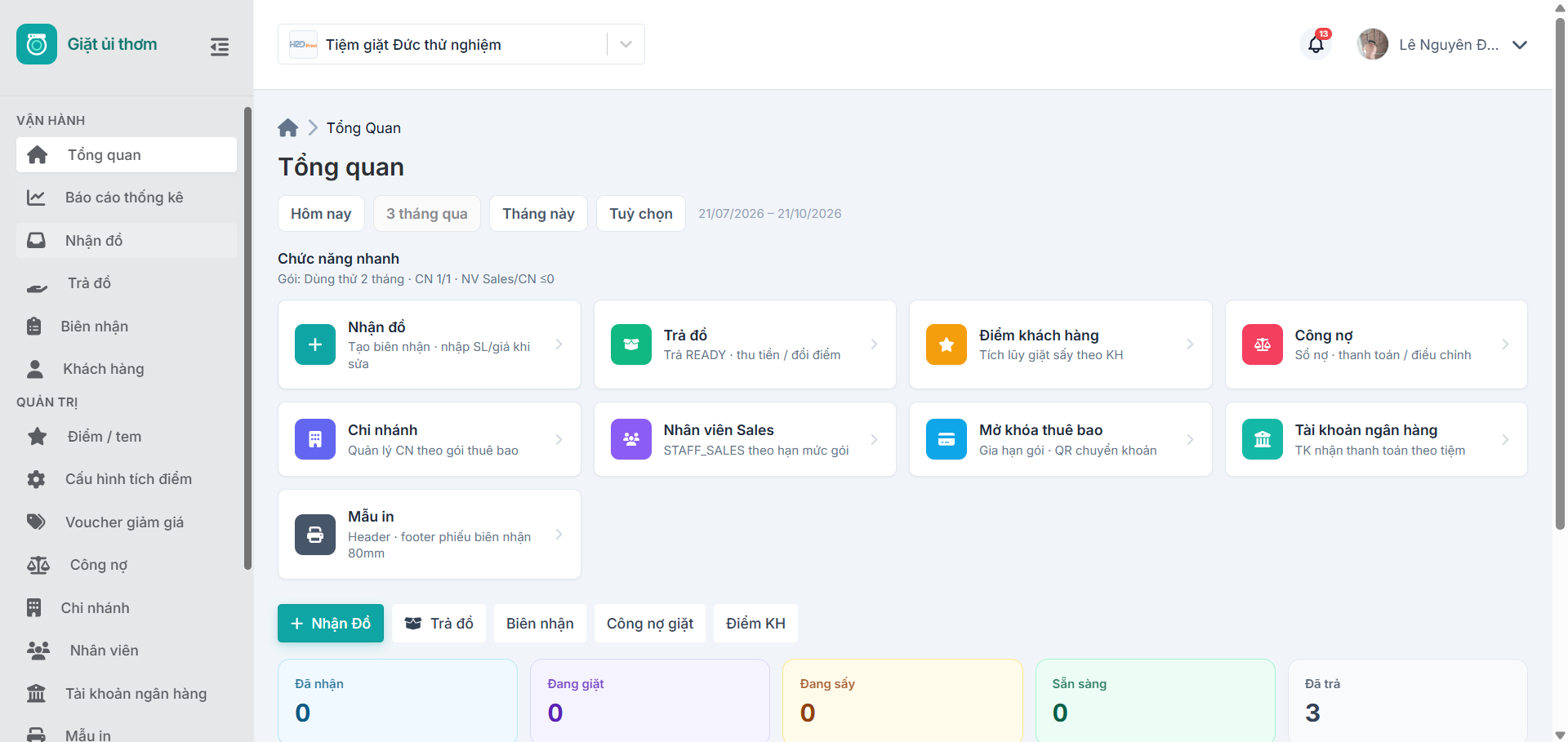This screenshot has height=742, width=1568.
Task: Click the user avatar photo
Action: (1373, 44)
